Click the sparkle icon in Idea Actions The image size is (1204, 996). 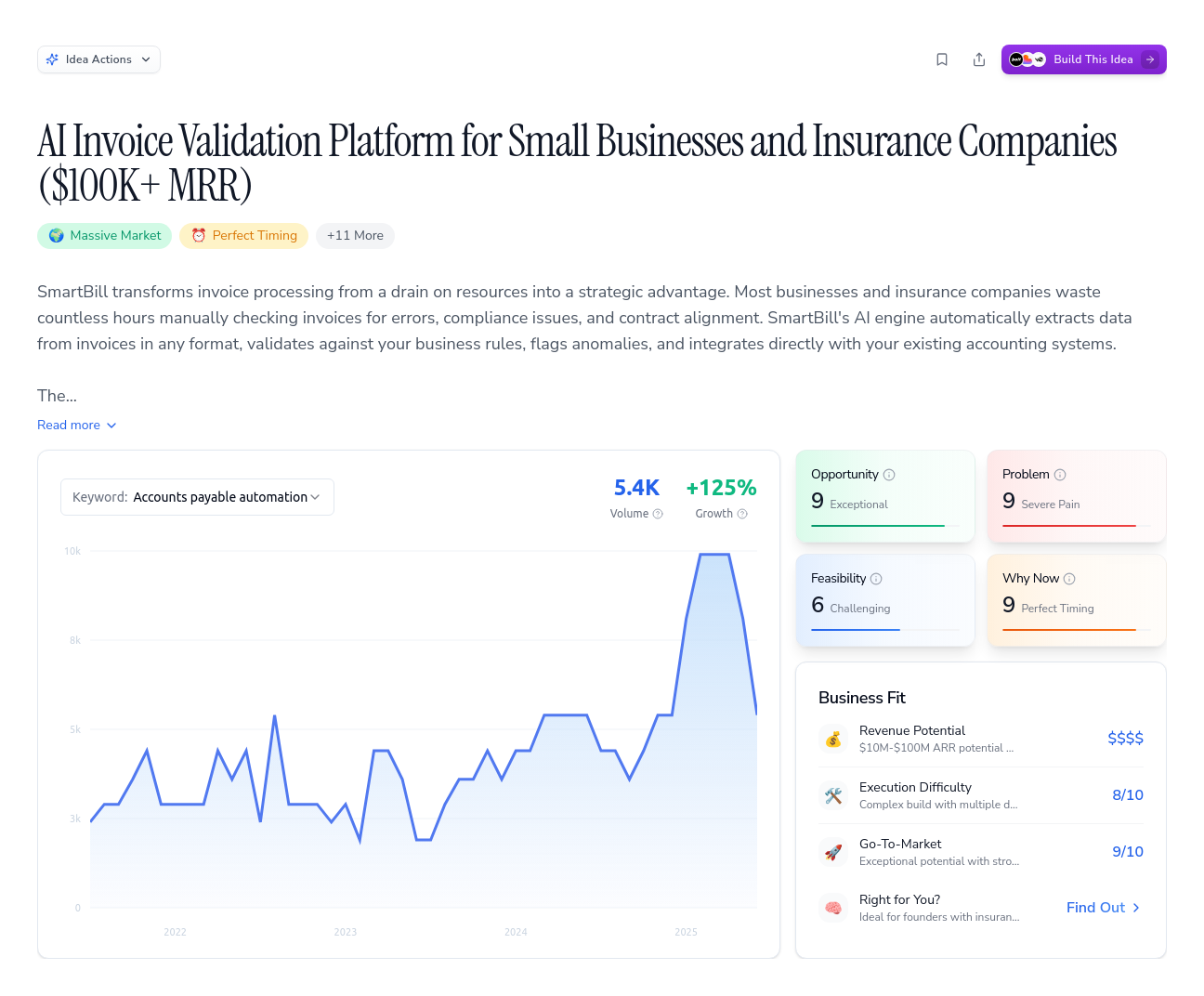pyautogui.click(x=53, y=59)
